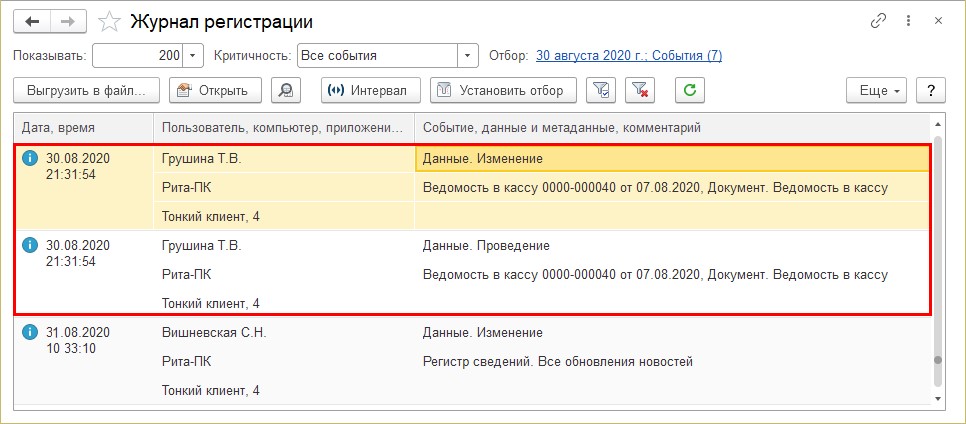
Task: Click Выгрузить в файл button
Action: (x=86, y=91)
